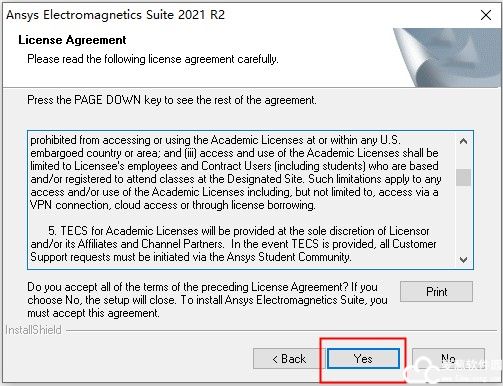Click scrollbar track above the thumb
503x386 pixels.
point(463,159)
